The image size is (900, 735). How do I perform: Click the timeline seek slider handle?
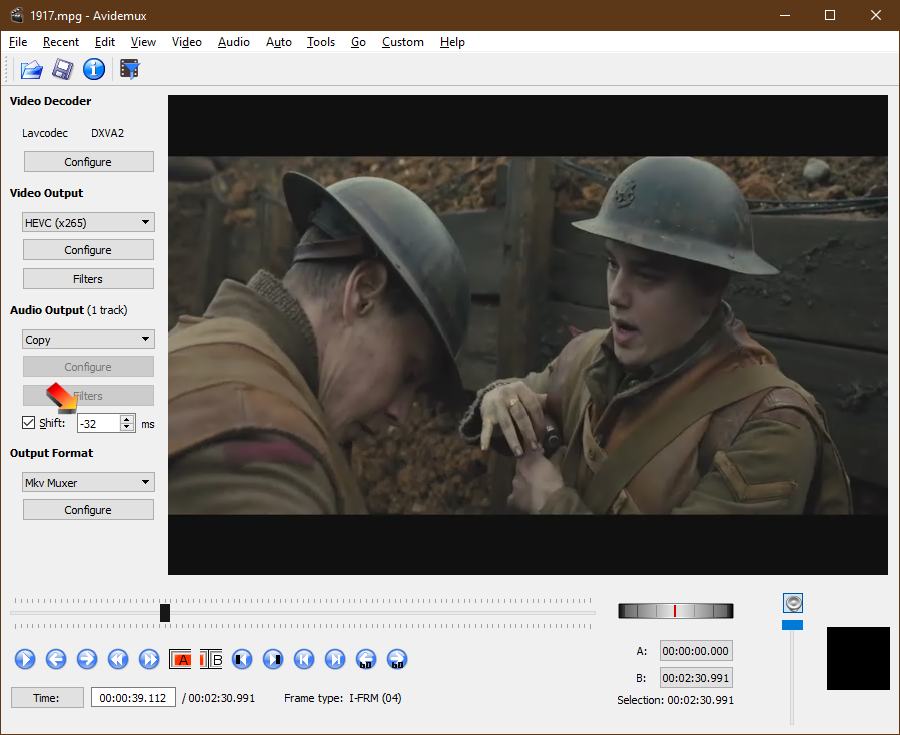coord(165,612)
